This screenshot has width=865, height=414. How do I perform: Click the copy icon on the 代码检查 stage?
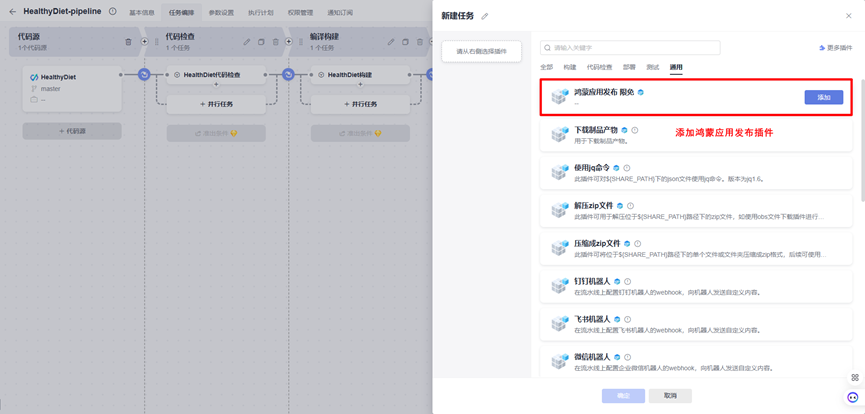click(x=261, y=42)
